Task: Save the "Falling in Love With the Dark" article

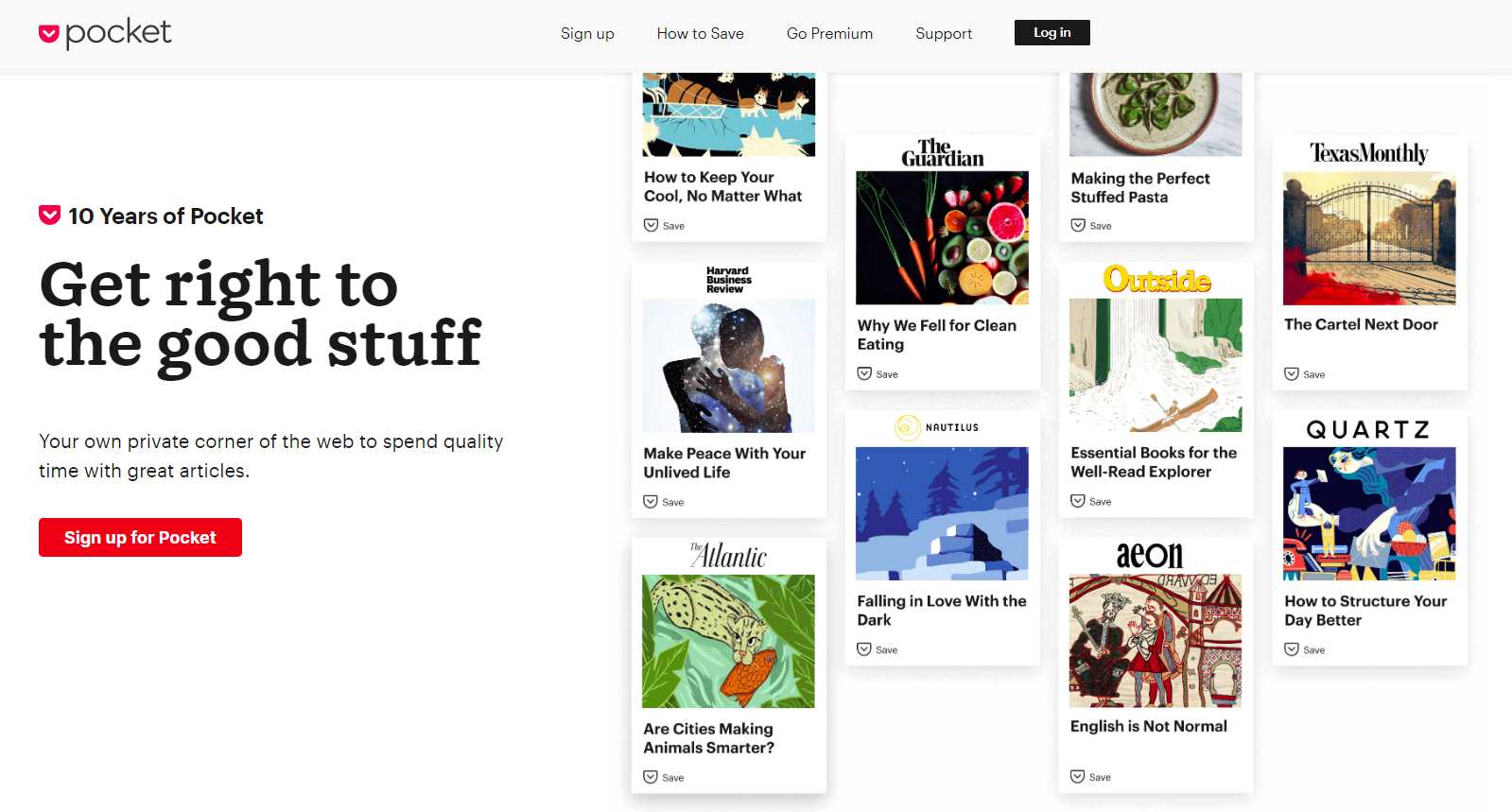Action: 878,649
